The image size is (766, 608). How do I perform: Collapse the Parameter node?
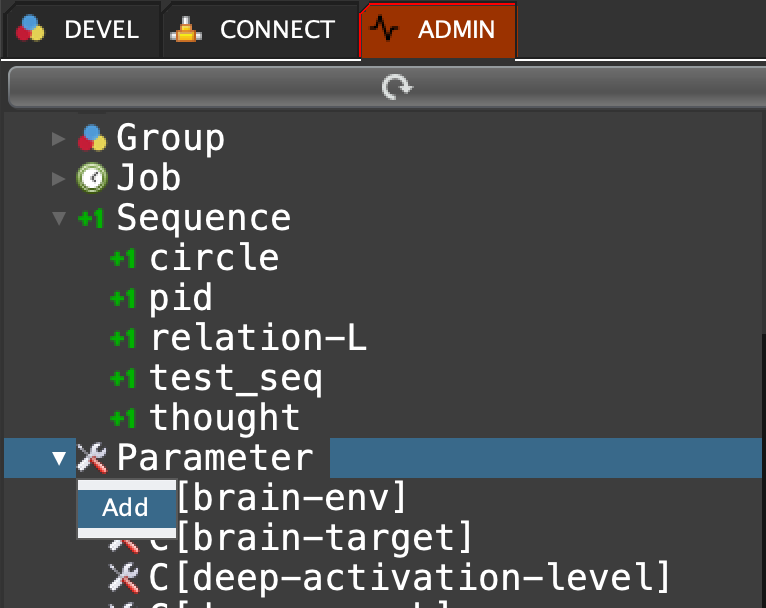[59, 458]
